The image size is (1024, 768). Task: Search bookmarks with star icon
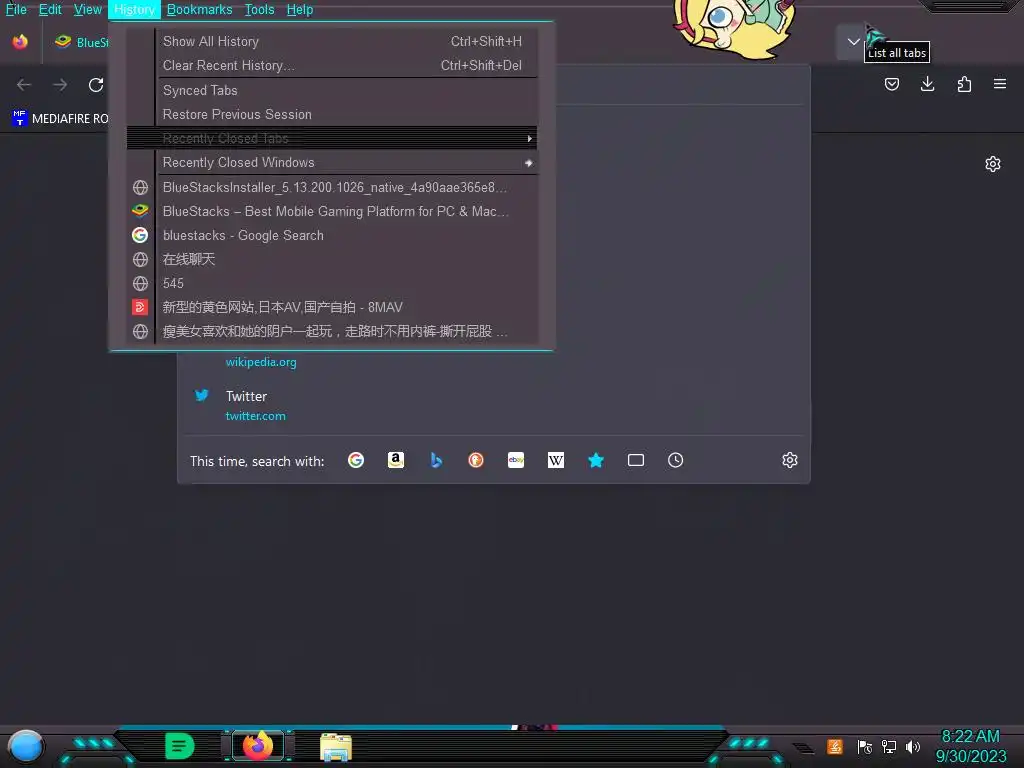pos(596,460)
